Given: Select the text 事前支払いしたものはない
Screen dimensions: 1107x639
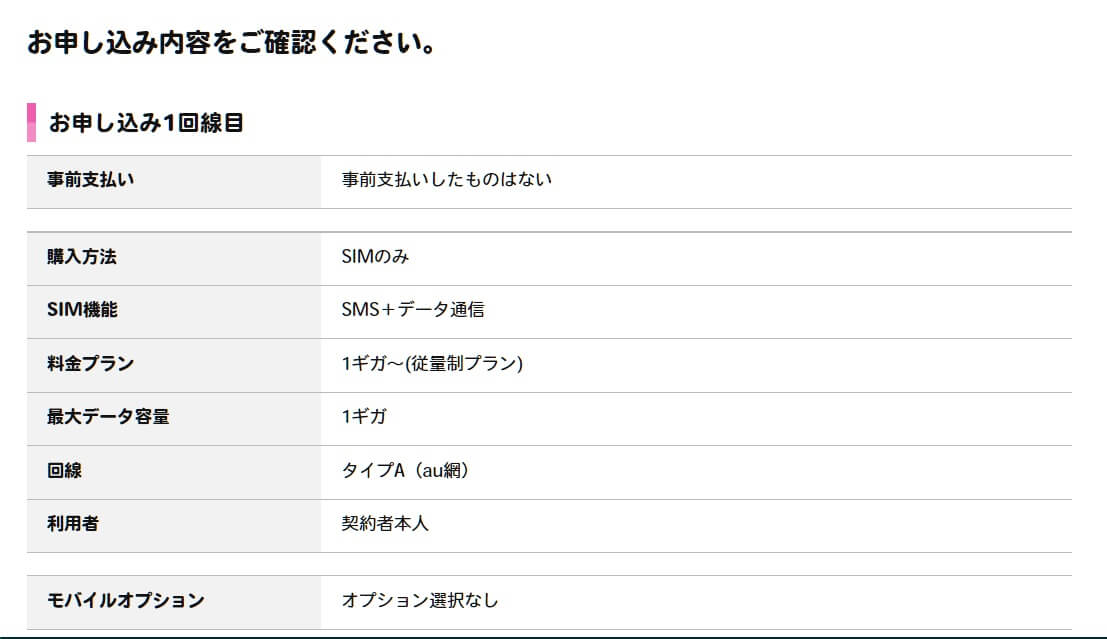Looking at the screenshot, I should tap(446, 179).
